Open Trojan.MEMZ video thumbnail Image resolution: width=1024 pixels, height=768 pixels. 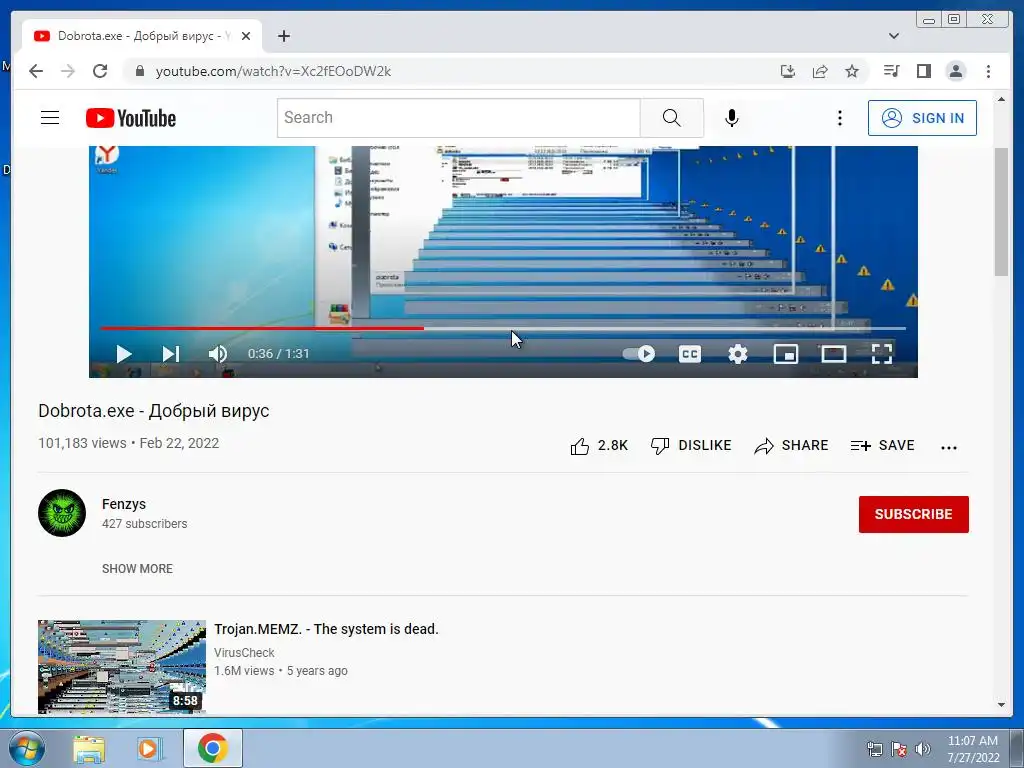coord(121,667)
